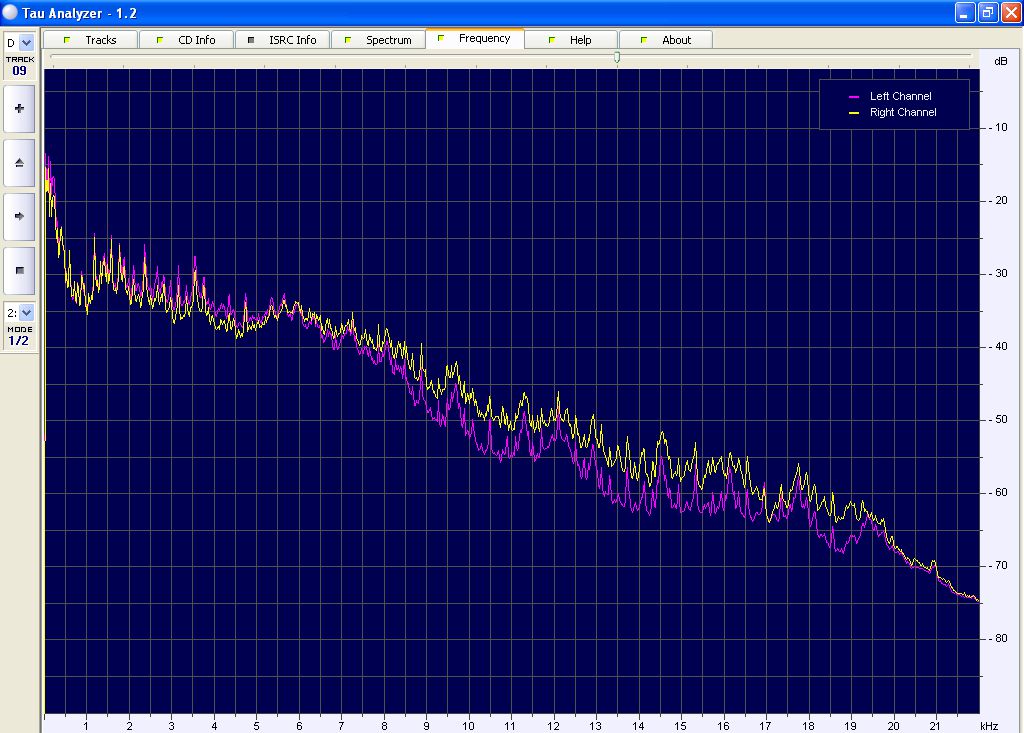Show the About tab
This screenshot has height=733, width=1024.
pos(676,40)
